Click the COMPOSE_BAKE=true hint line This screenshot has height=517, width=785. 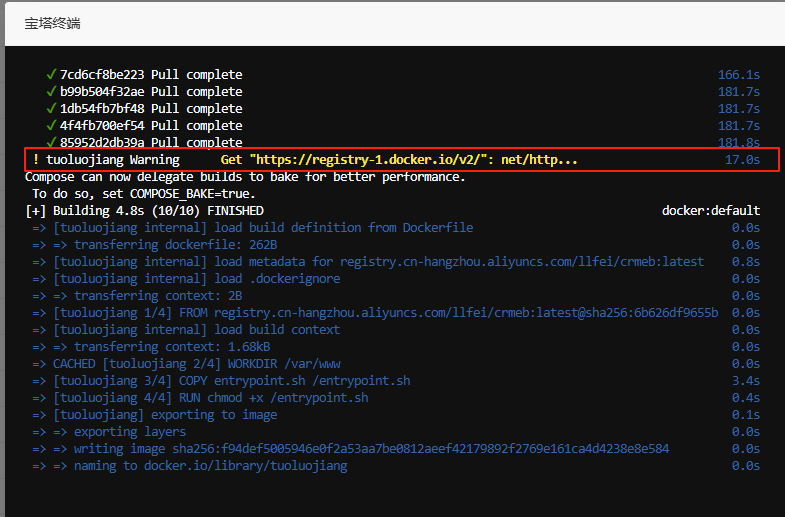pos(144,194)
